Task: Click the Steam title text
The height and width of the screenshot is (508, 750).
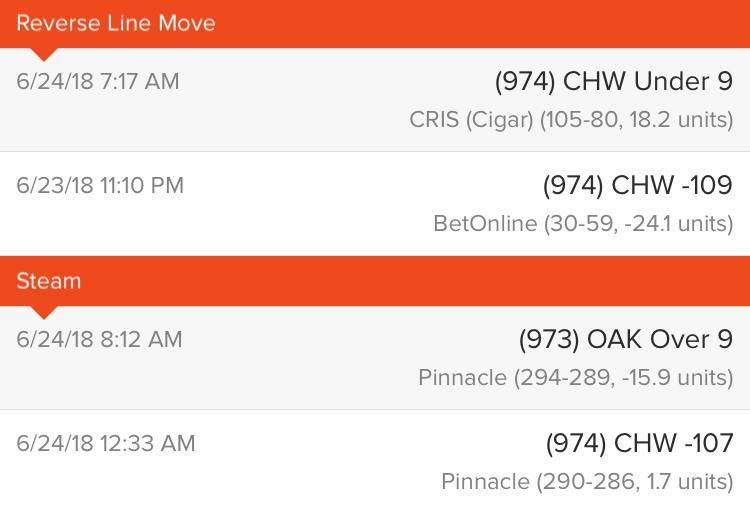Action: pyautogui.click(x=49, y=281)
